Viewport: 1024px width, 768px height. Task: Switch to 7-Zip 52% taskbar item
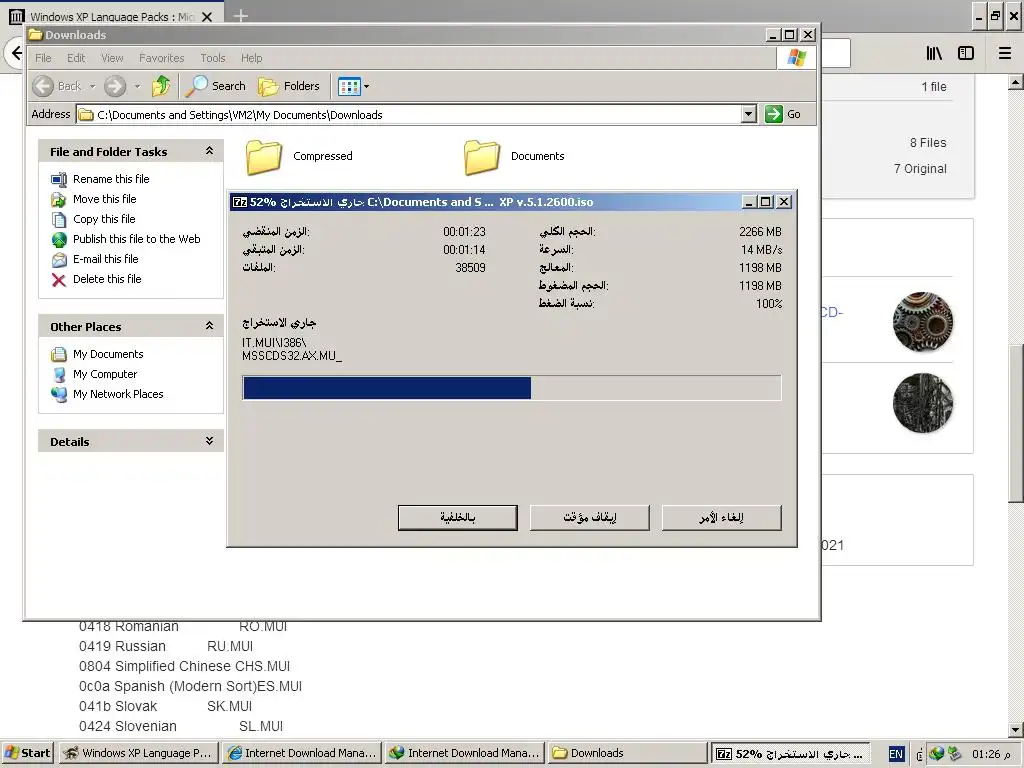point(791,753)
